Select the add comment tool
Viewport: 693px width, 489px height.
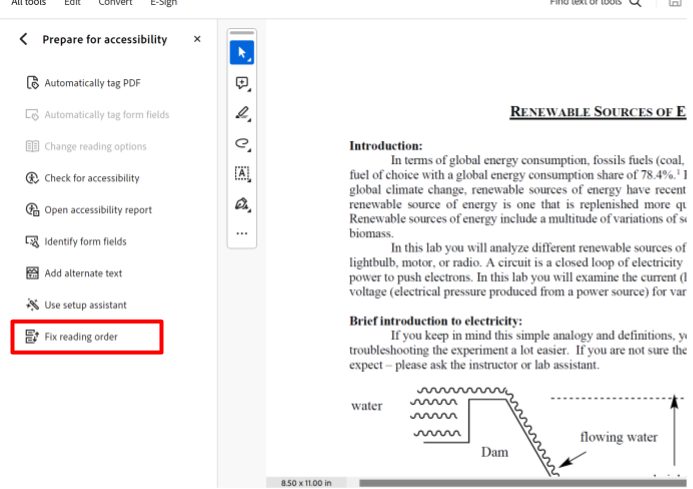(241, 84)
